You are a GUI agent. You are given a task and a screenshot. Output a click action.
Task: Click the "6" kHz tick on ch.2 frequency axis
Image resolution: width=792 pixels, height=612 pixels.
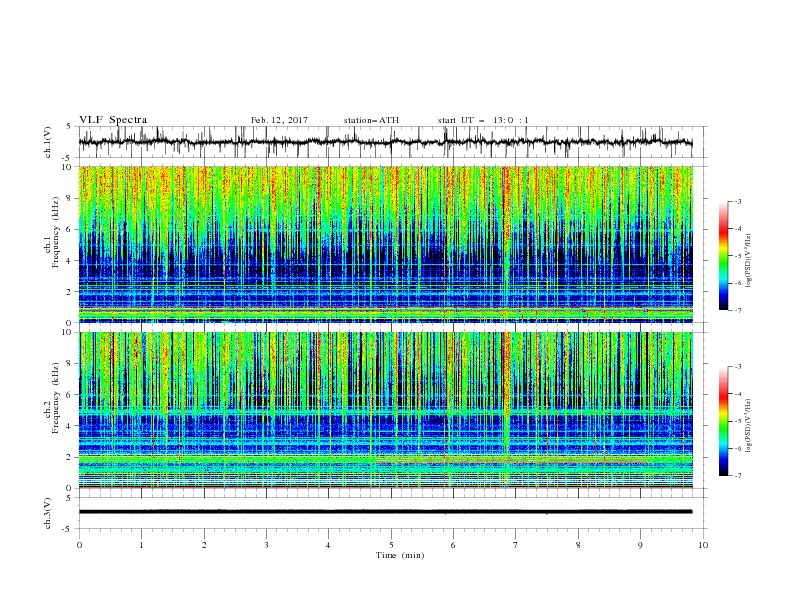pyautogui.click(x=70, y=395)
